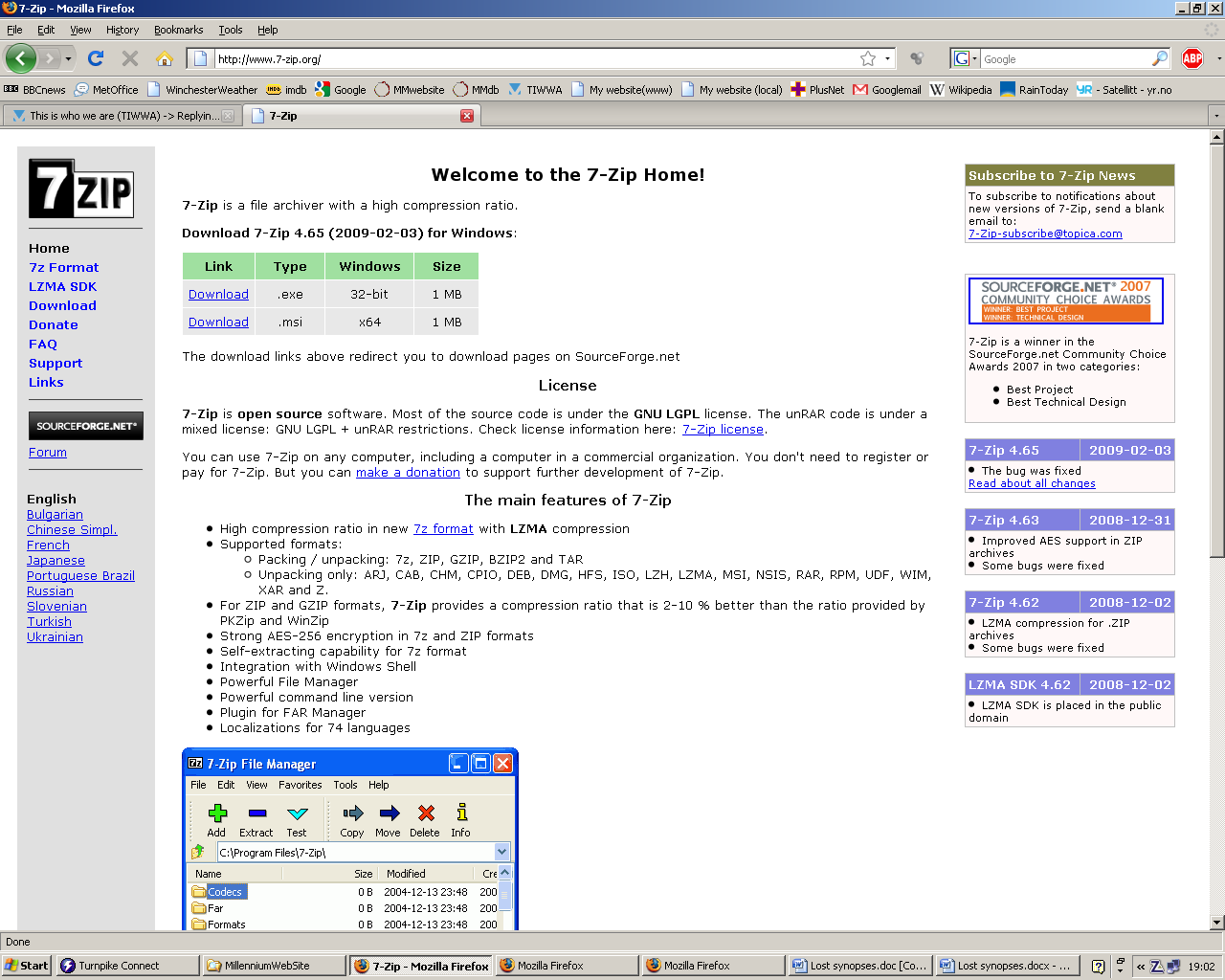The width and height of the screenshot is (1225, 980).
Task: Open the Firefox home page icon
Action: point(165,58)
